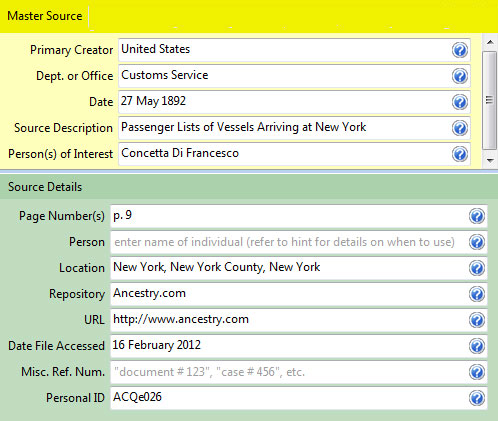Click the Primary Creator label

click(72, 50)
